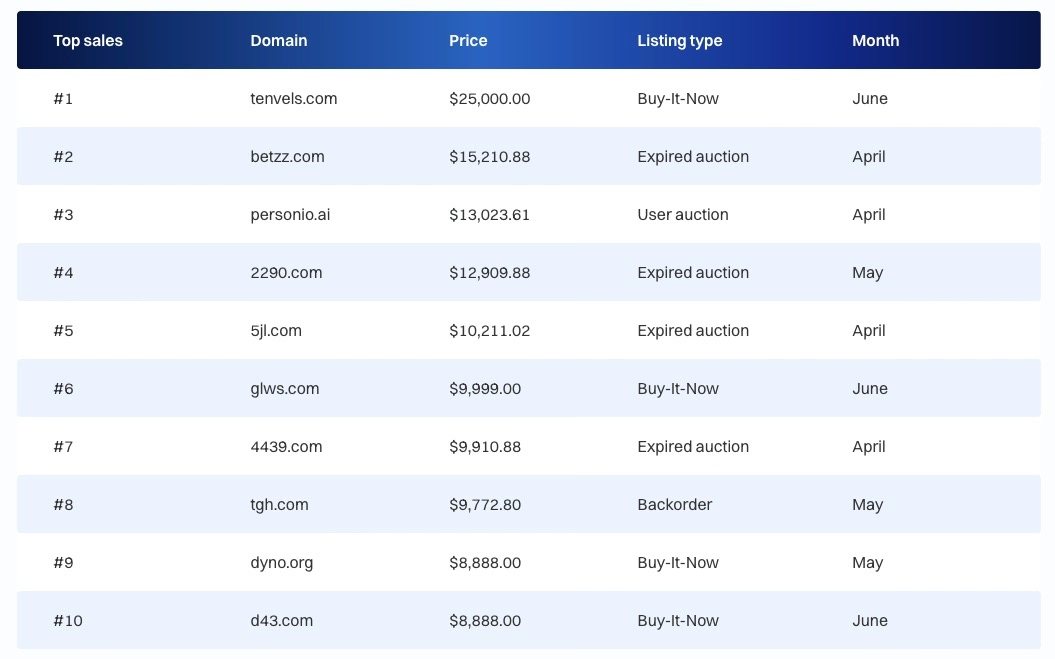Viewport: 1055px width, 659px height.
Task: Click the domain 'tgh.com'
Action: (279, 505)
